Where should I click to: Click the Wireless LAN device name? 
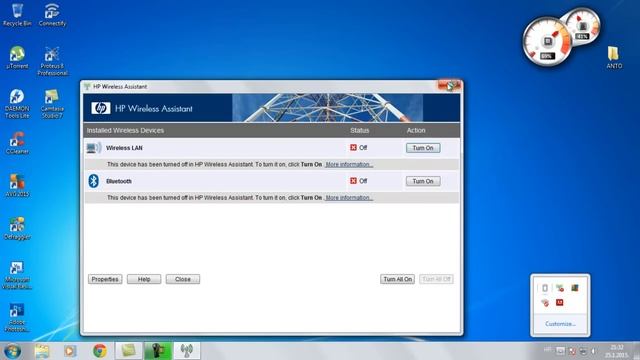pos(124,148)
